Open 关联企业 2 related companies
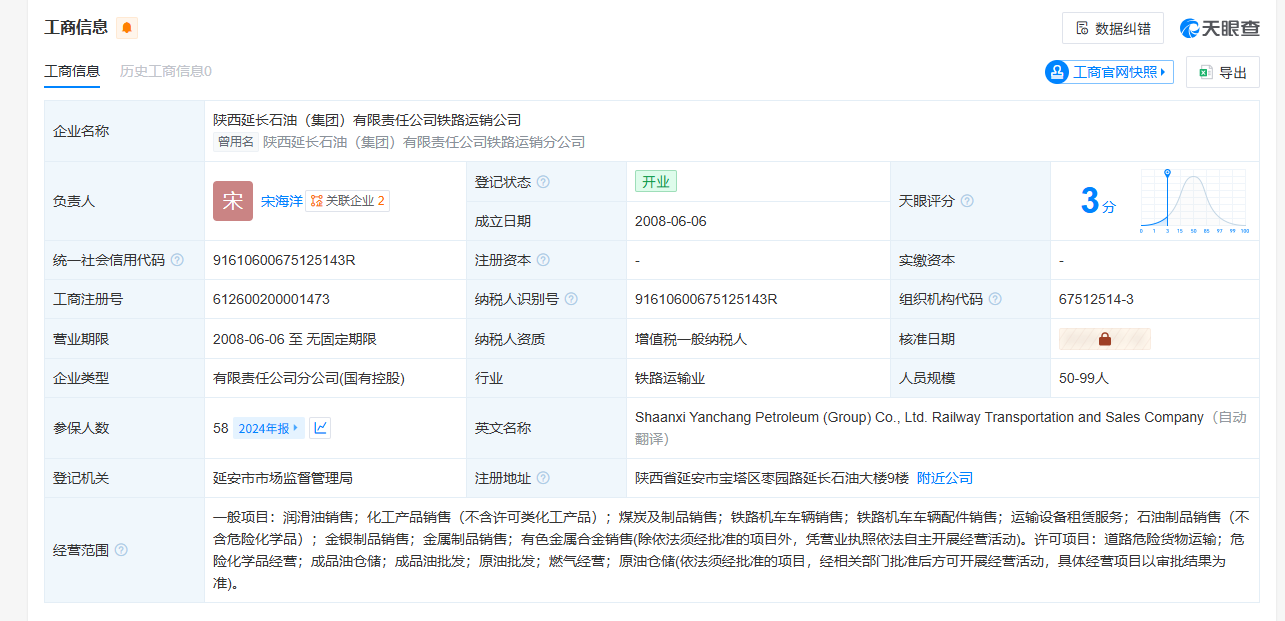The height and width of the screenshot is (621, 1285). tap(347, 201)
